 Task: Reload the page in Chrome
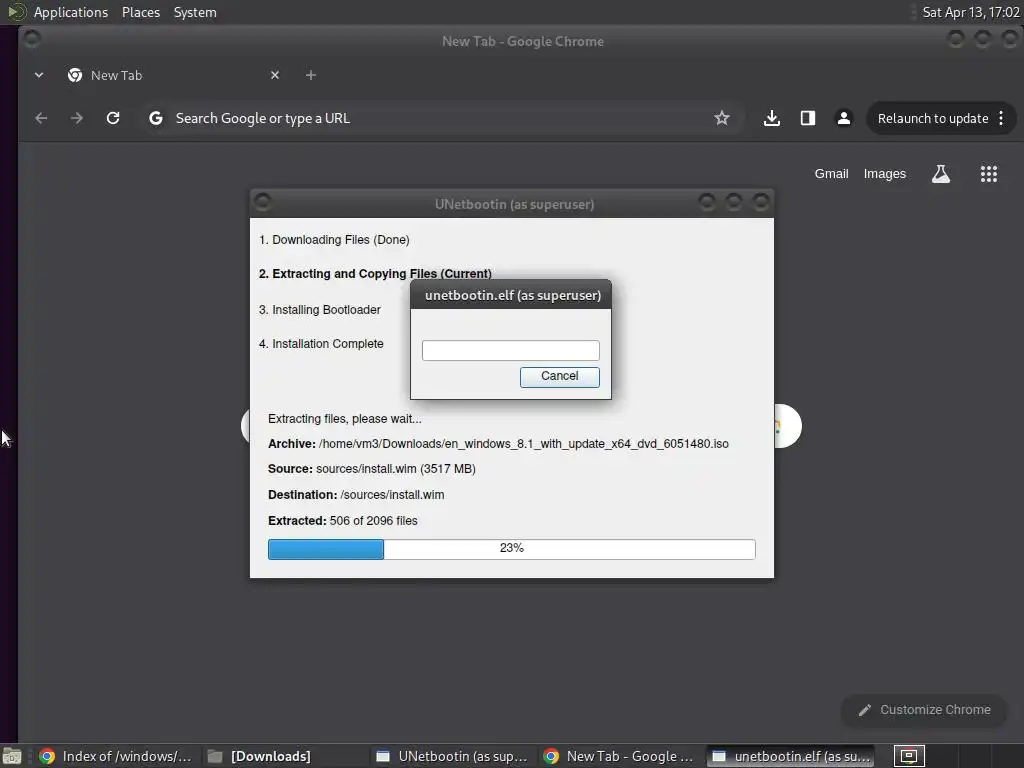coord(113,118)
